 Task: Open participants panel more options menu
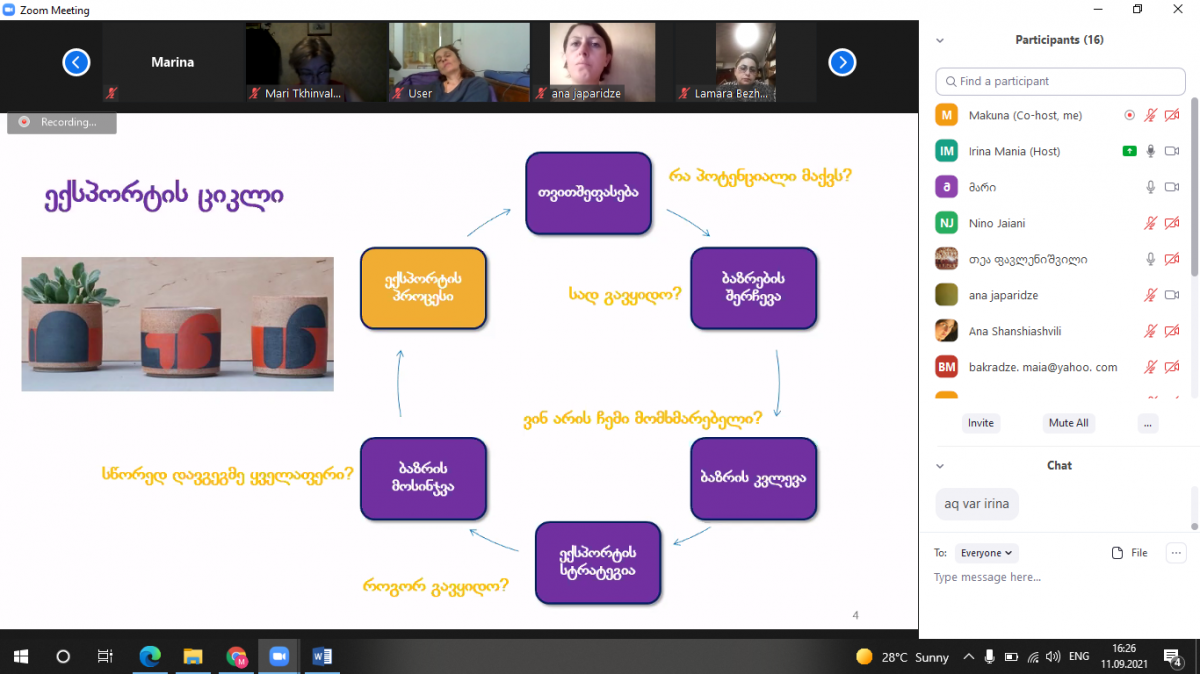click(1147, 423)
